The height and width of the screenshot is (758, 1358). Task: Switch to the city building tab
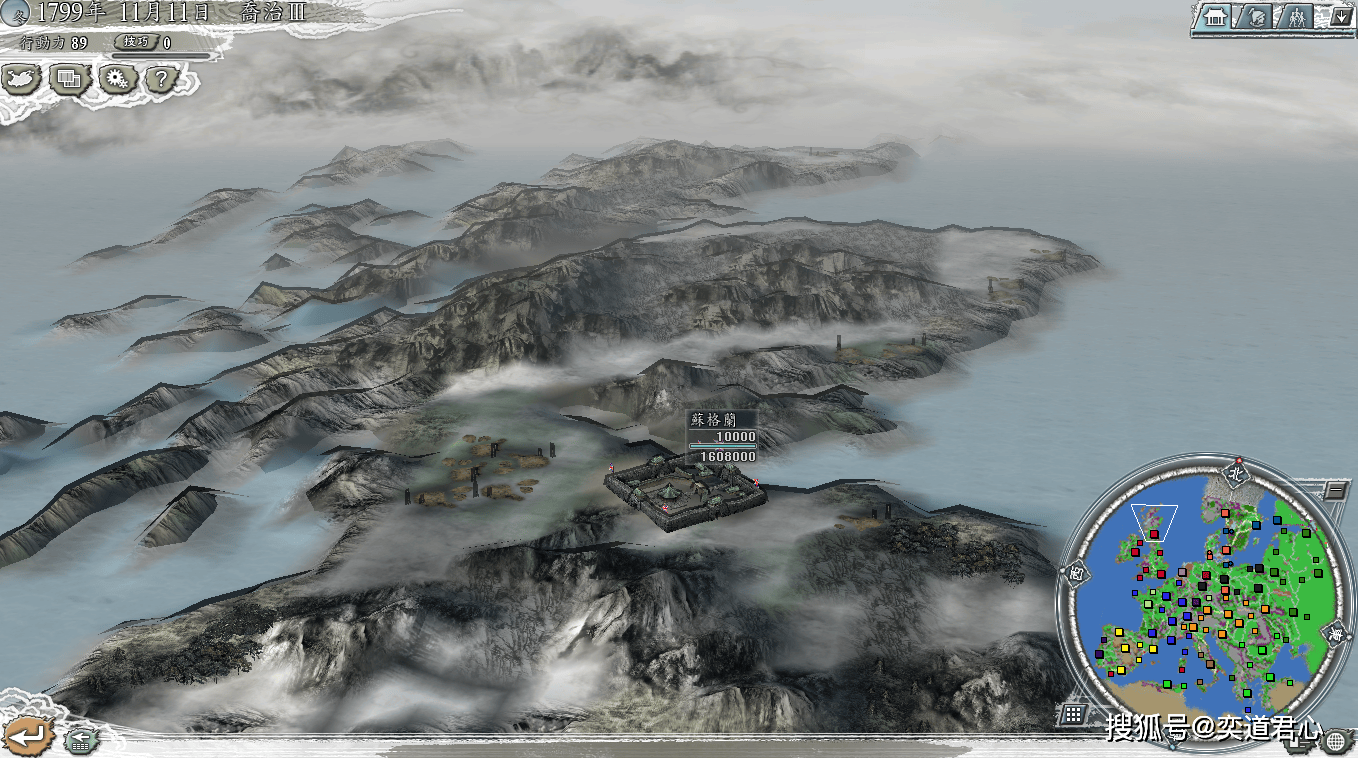pyautogui.click(x=1215, y=17)
